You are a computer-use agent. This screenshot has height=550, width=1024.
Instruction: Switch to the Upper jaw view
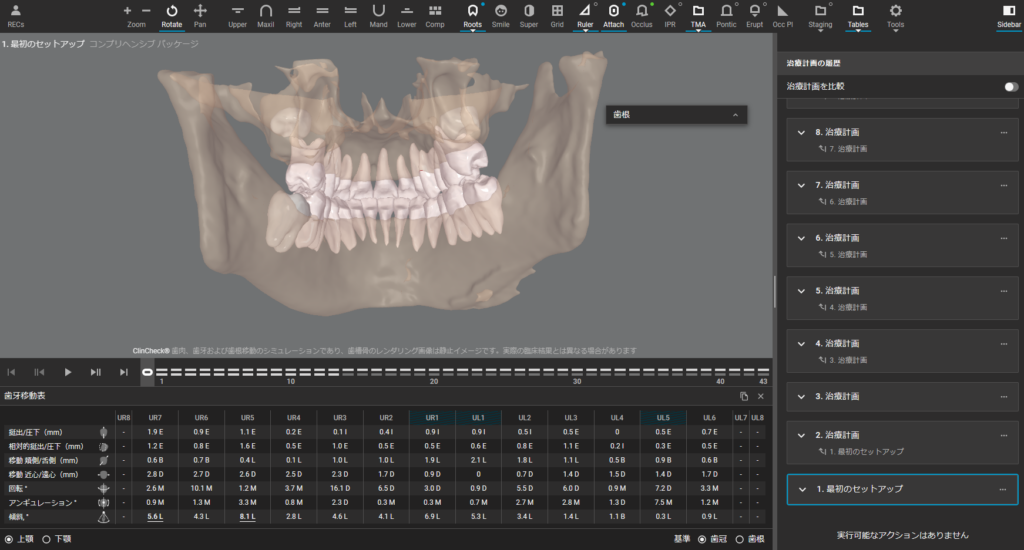click(x=237, y=11)
